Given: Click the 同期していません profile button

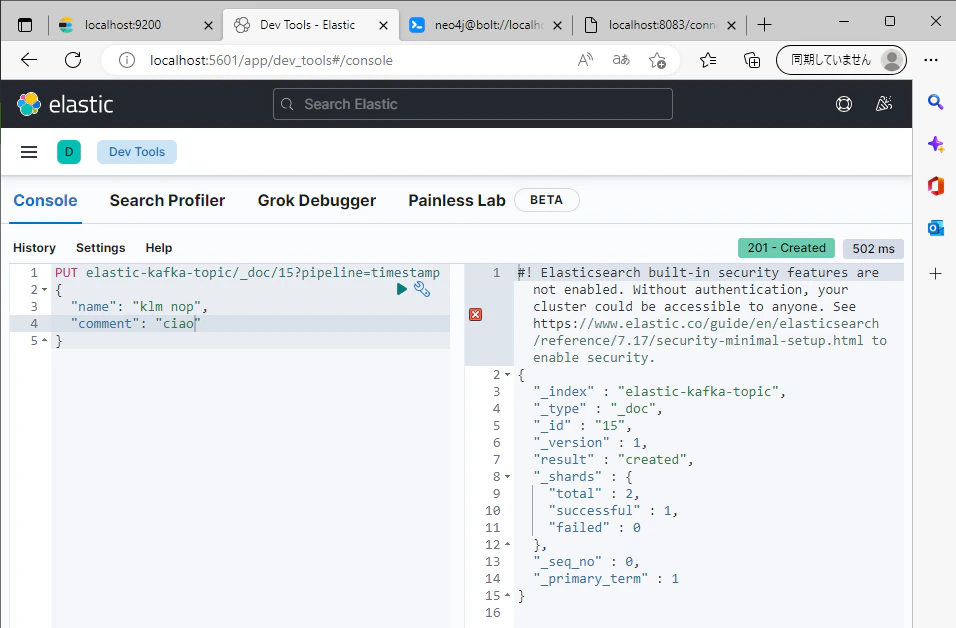Looking at the screenshot, I should [x=841, y=60].
